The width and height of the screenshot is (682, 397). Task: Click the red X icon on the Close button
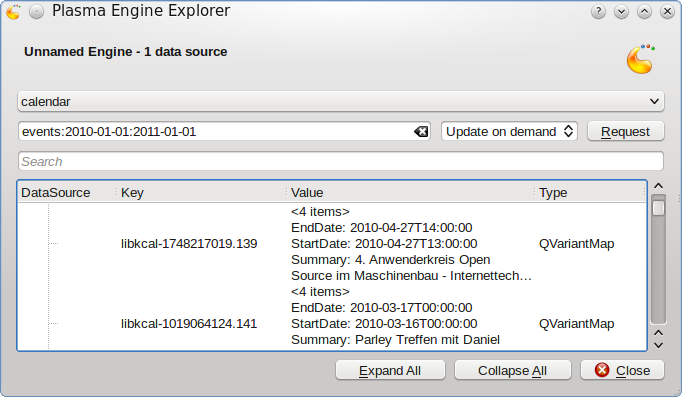point(602,370)
